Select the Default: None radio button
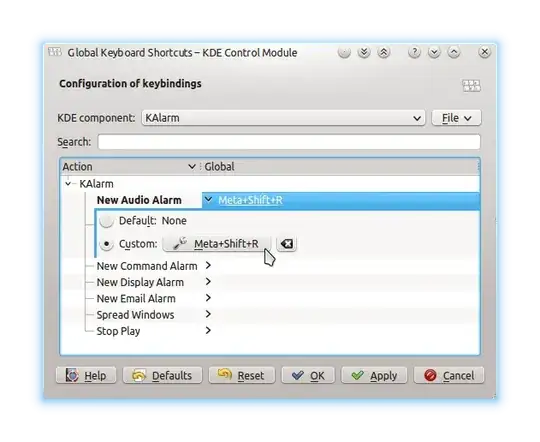The height and width of the screenshot is (442, 540). [106, 221]
